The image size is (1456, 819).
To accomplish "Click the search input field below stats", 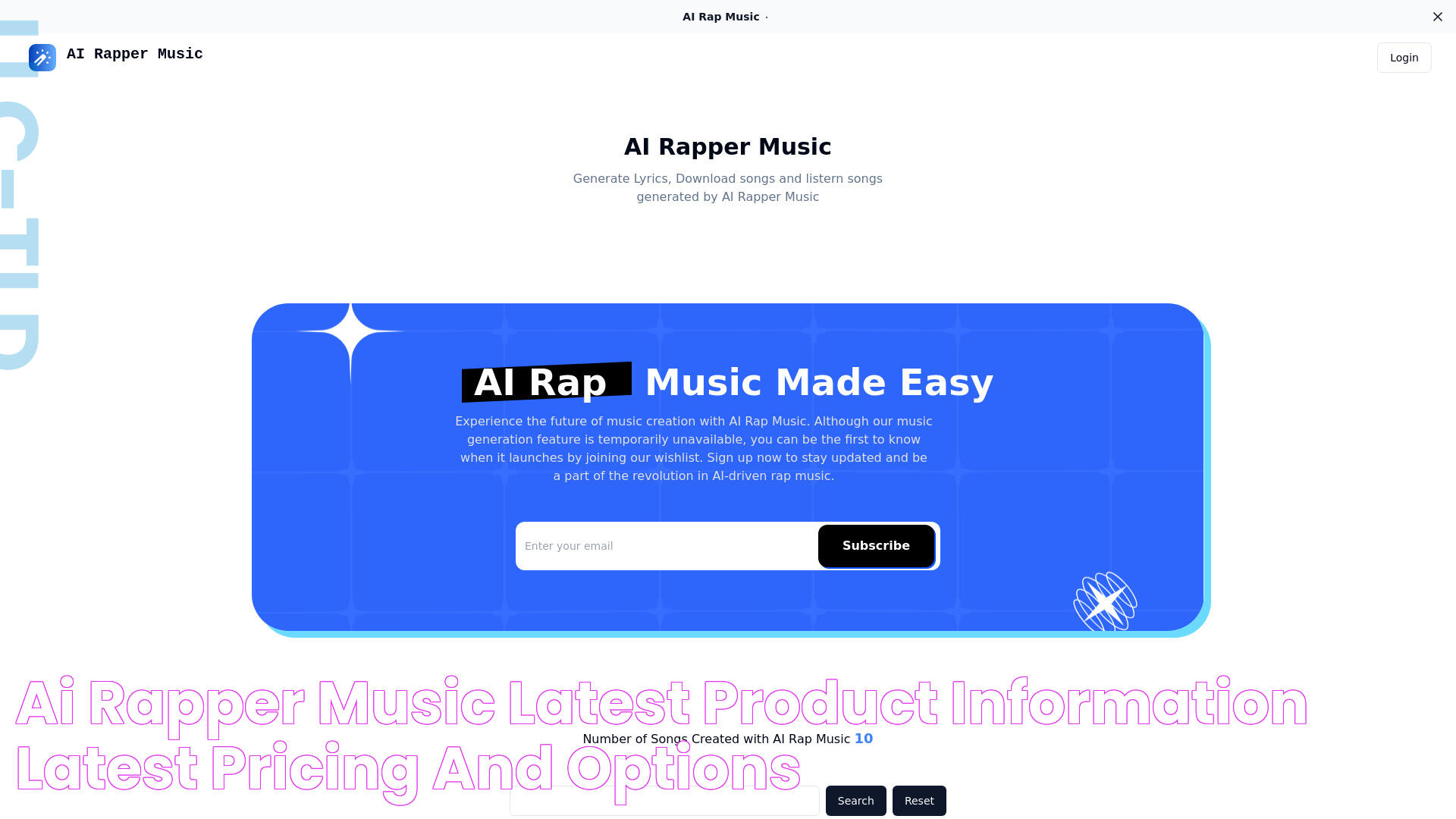I will point(664,800).
